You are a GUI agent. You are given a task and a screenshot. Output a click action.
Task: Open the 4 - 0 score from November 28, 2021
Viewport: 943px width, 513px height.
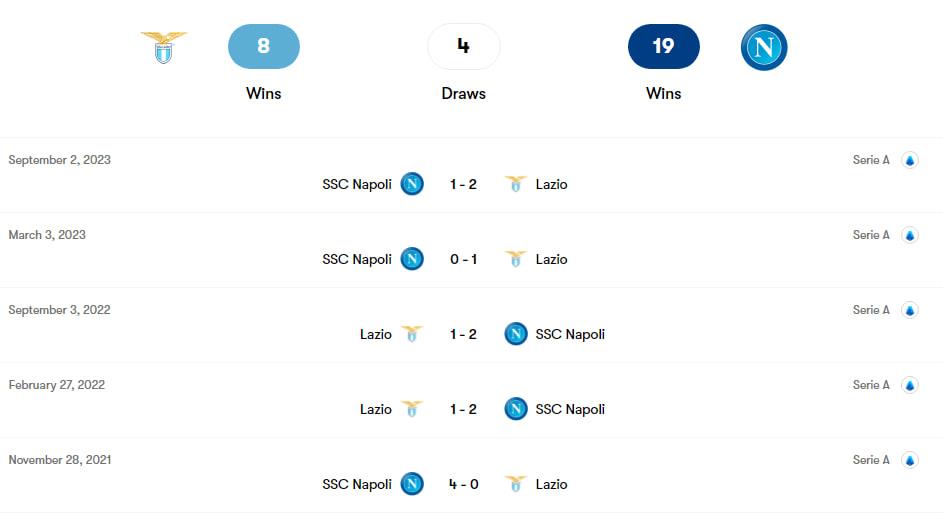[464, 484]
